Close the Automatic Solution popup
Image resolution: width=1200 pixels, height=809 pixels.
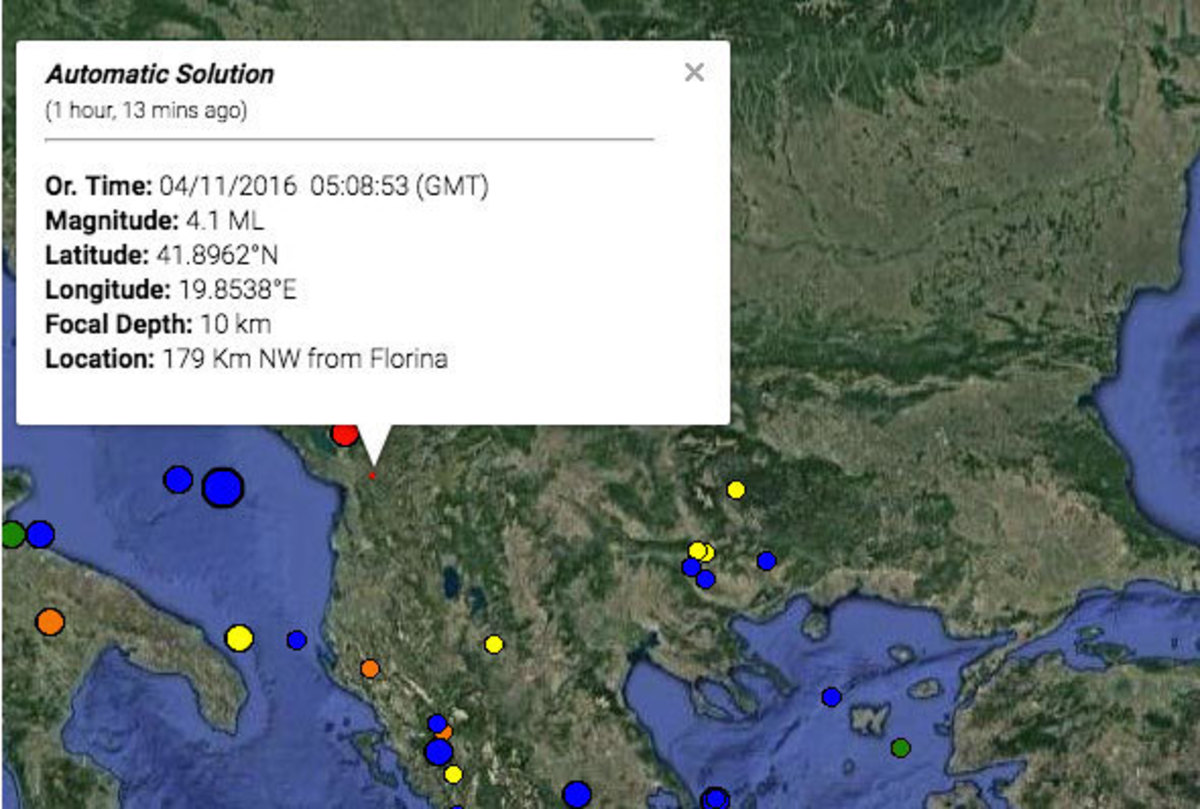[694, 72]
